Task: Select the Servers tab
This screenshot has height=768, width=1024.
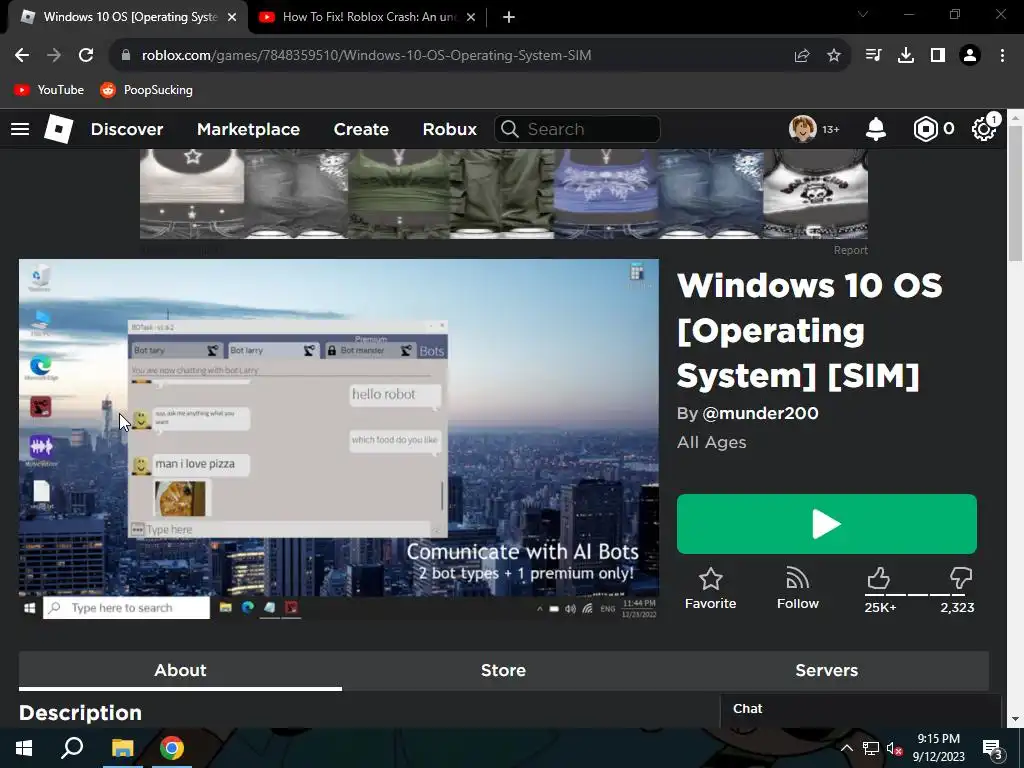Action: point(827,671)
